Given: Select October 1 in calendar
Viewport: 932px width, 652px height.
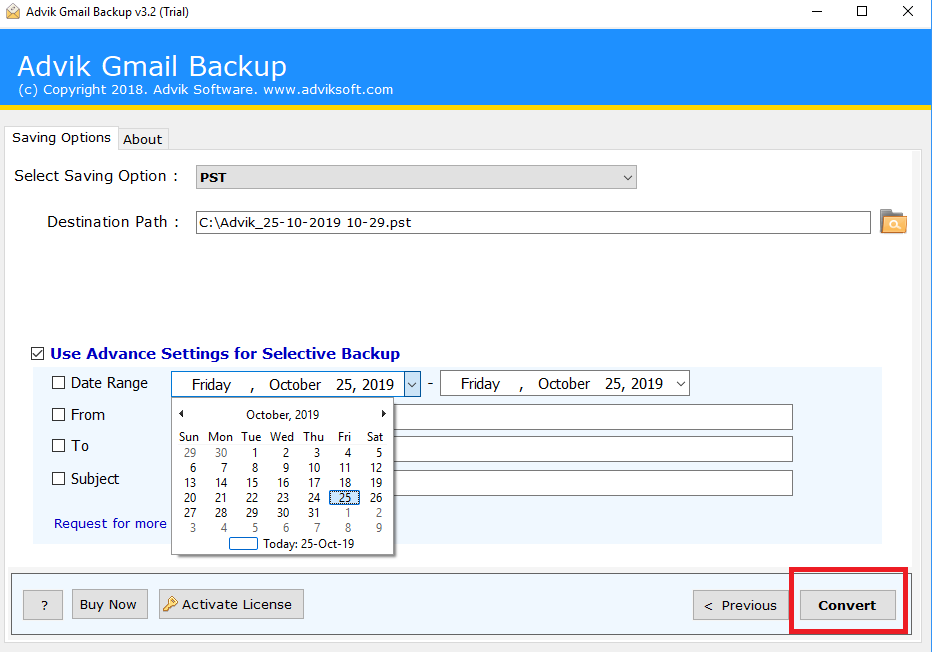Looking at the screenshot, I should [x=254, y=453].
